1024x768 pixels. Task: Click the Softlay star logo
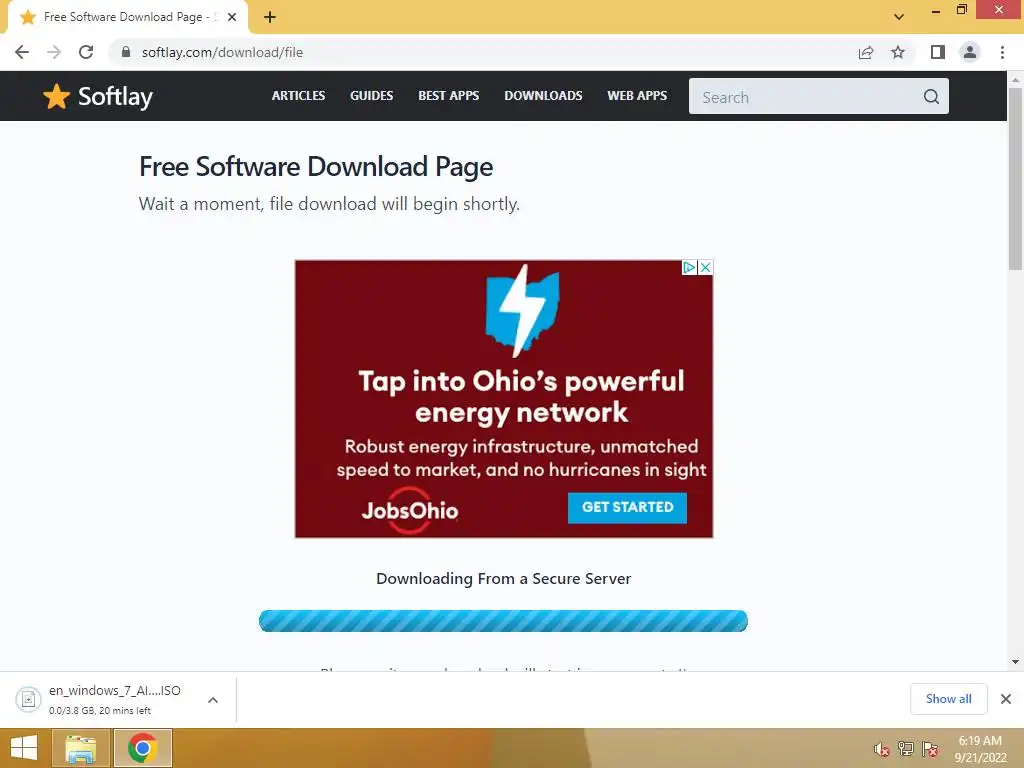[56, 97]
